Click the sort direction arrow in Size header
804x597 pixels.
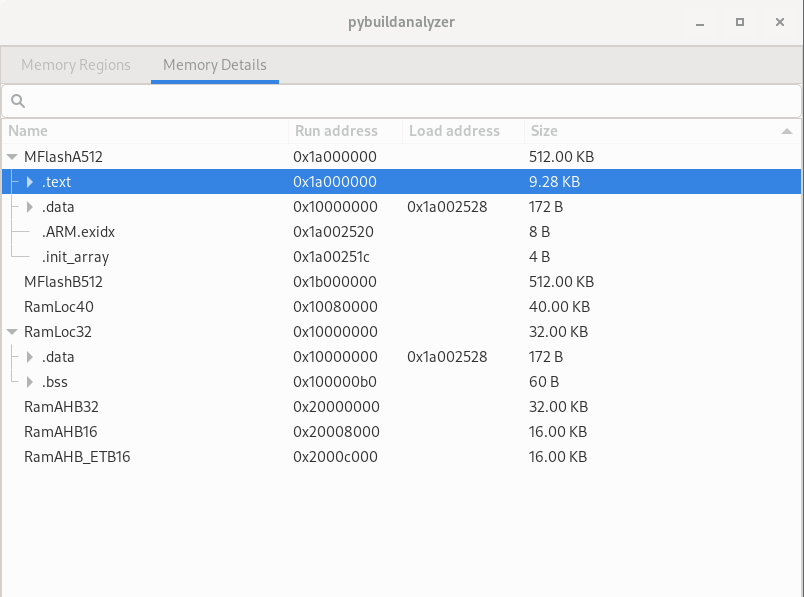[x=787, y=131]
